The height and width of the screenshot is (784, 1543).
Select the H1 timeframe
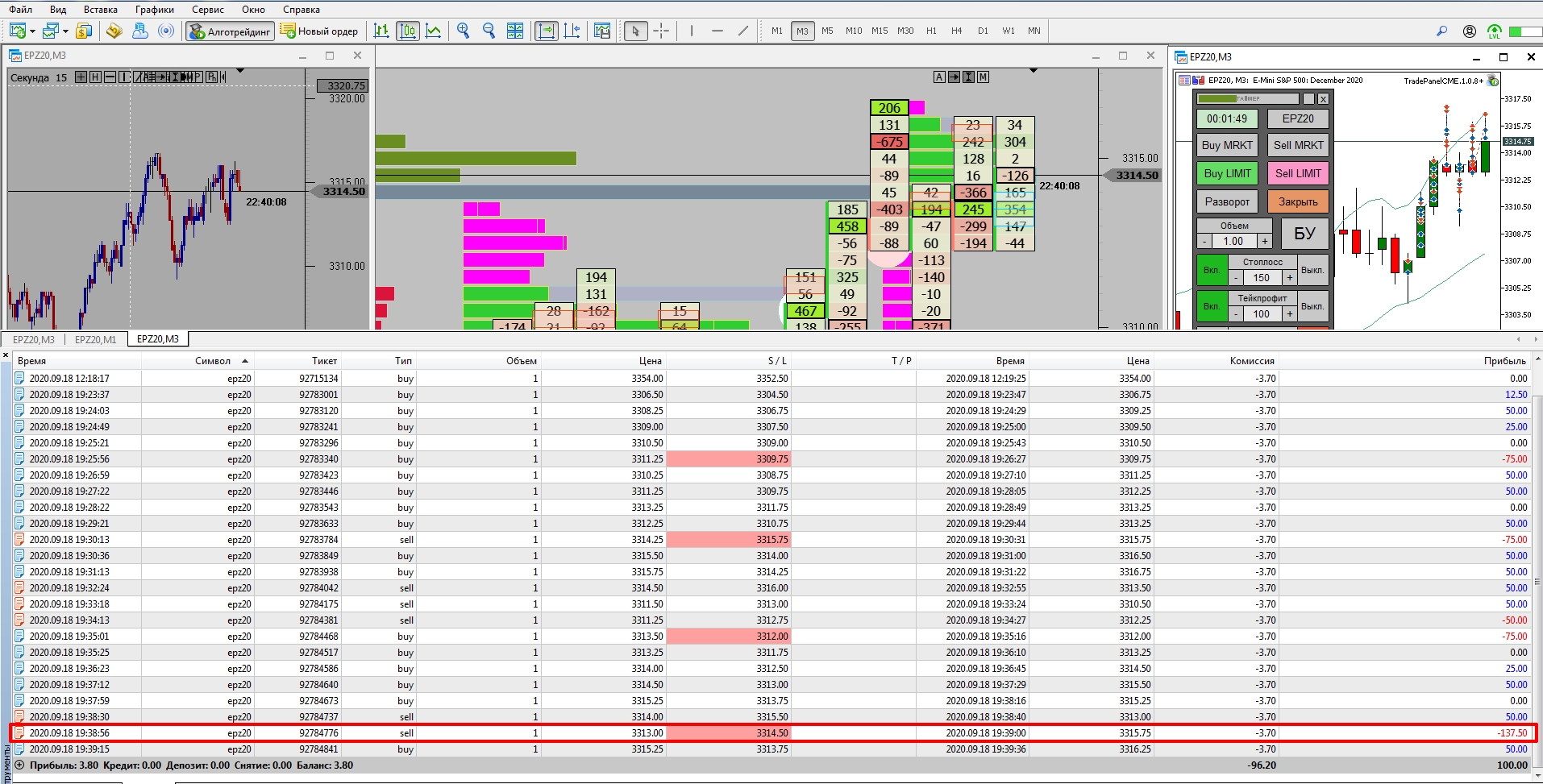931,31
